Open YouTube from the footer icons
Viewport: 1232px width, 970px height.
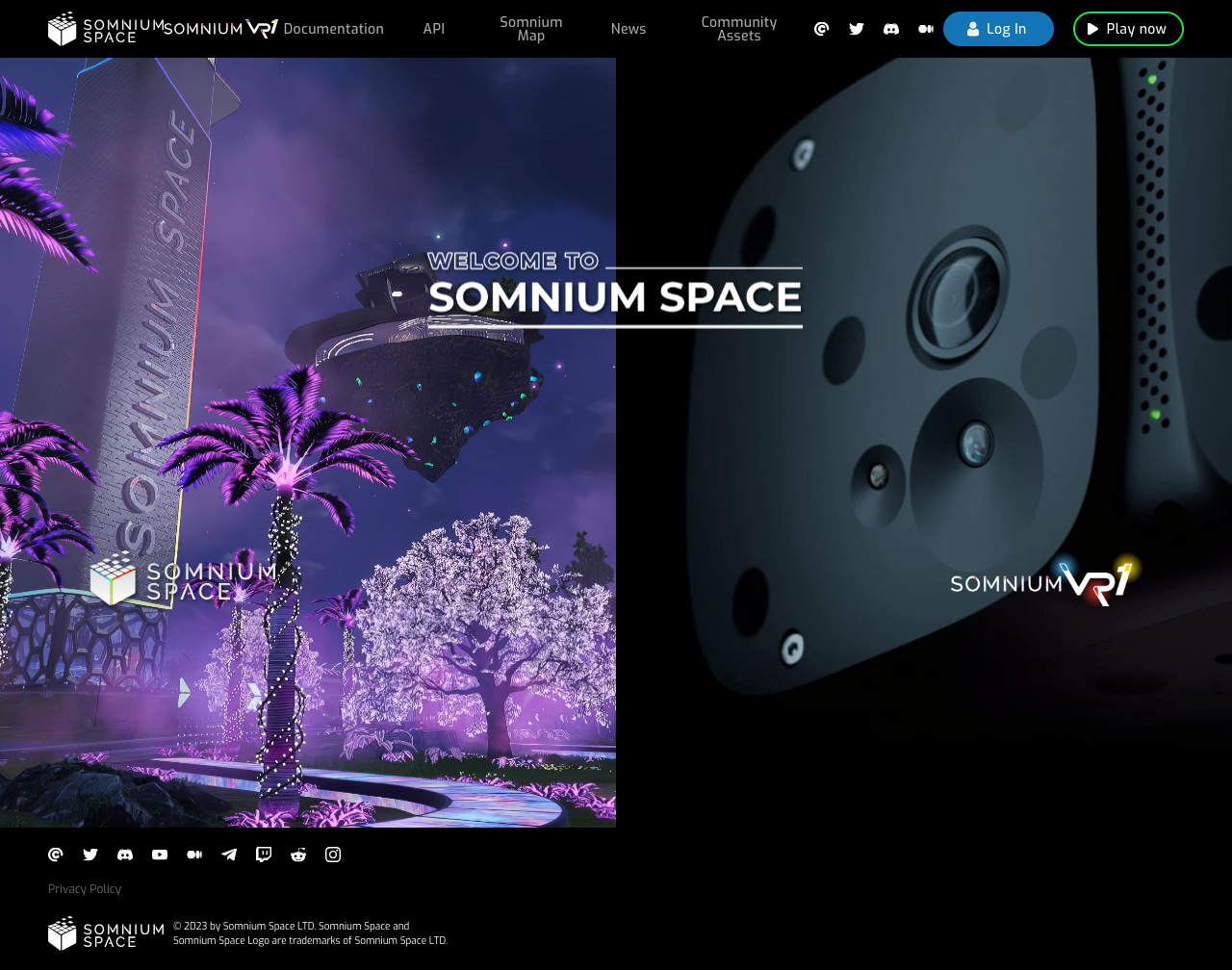coord(160,855)
